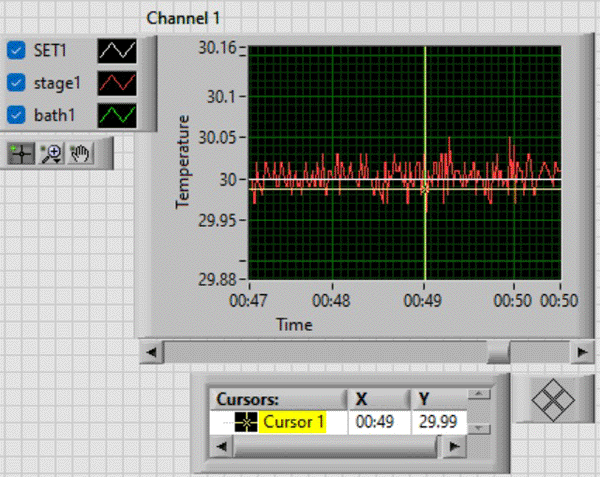Click the 30.16 maximum Y-axis value
Viewport: 600px width, 477px height.
point(217,48)
